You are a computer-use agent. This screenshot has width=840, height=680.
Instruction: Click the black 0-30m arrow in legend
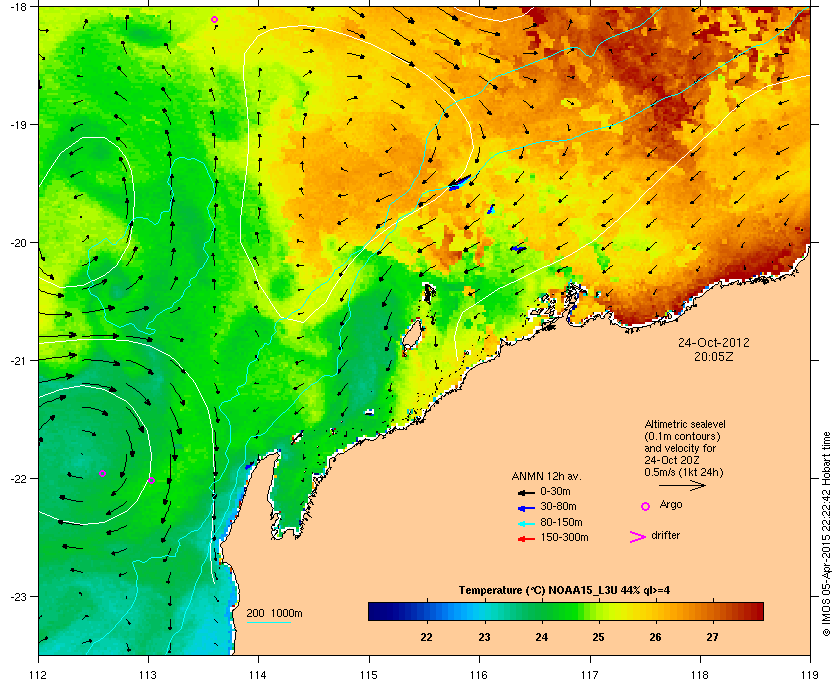[526, 492]
